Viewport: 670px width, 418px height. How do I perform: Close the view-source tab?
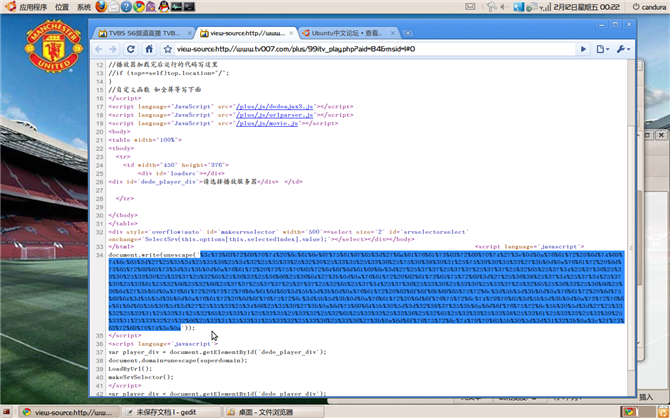tap(291, 33)
